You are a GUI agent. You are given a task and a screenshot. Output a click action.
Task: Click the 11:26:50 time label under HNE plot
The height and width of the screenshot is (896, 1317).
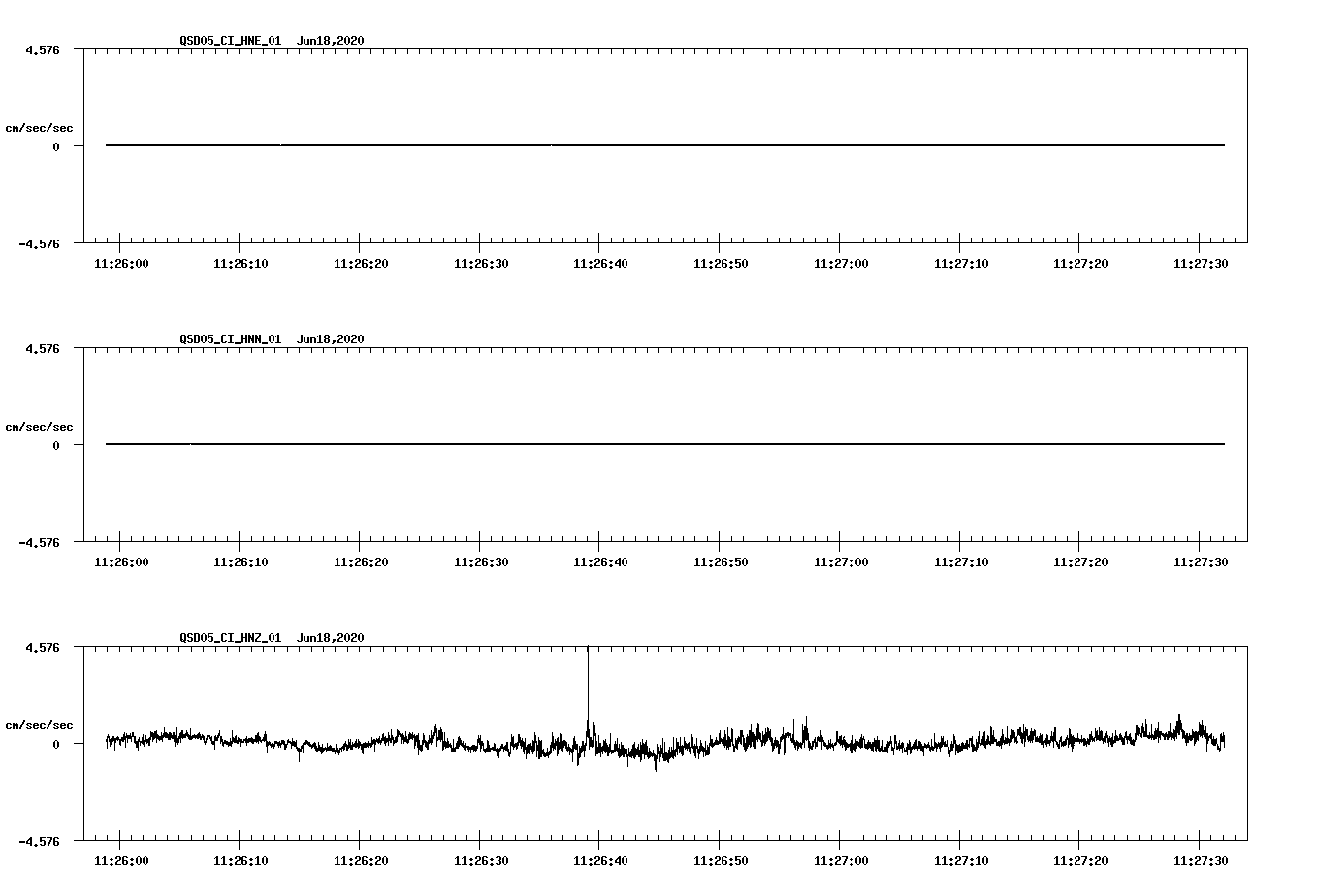tap(721, 263)
